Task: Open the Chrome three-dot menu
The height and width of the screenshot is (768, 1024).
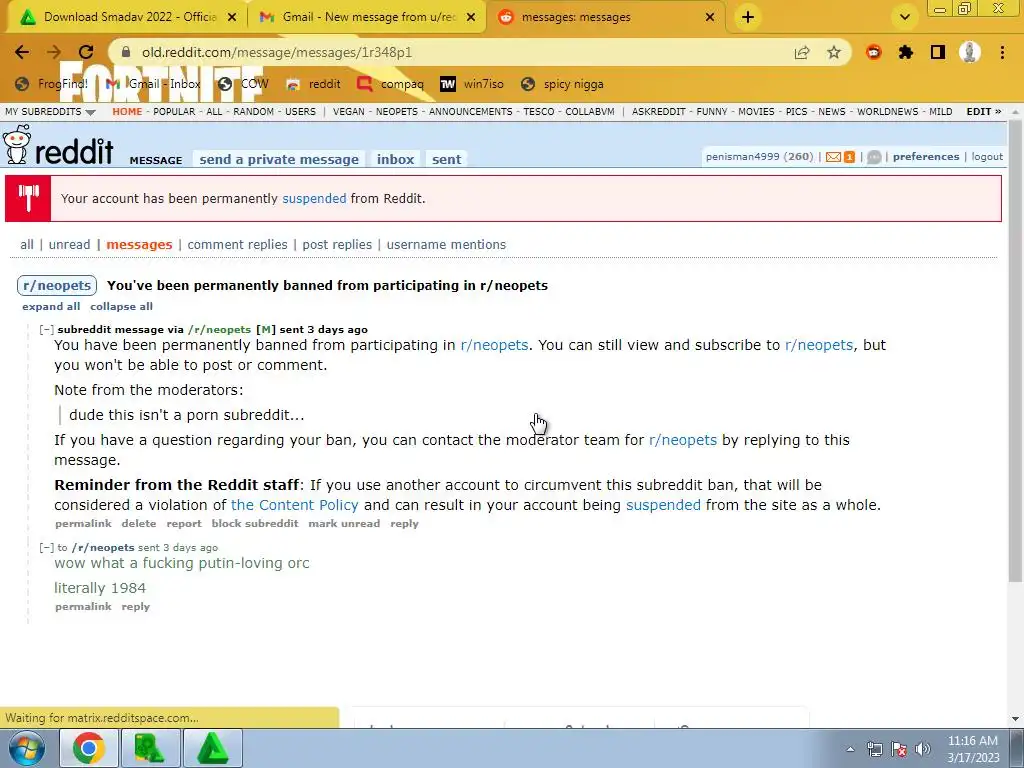Action: [1002, 52]
